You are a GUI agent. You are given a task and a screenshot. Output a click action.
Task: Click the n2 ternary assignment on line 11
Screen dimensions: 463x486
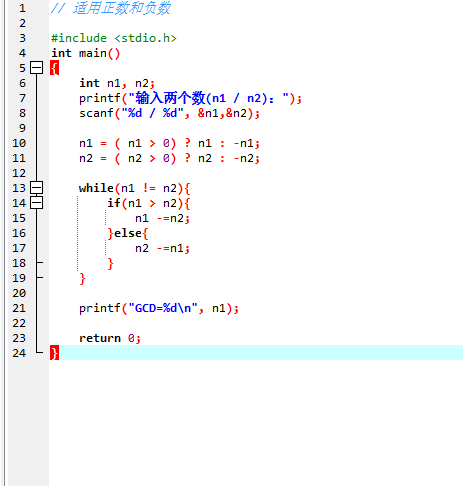(x=169, y=158)
